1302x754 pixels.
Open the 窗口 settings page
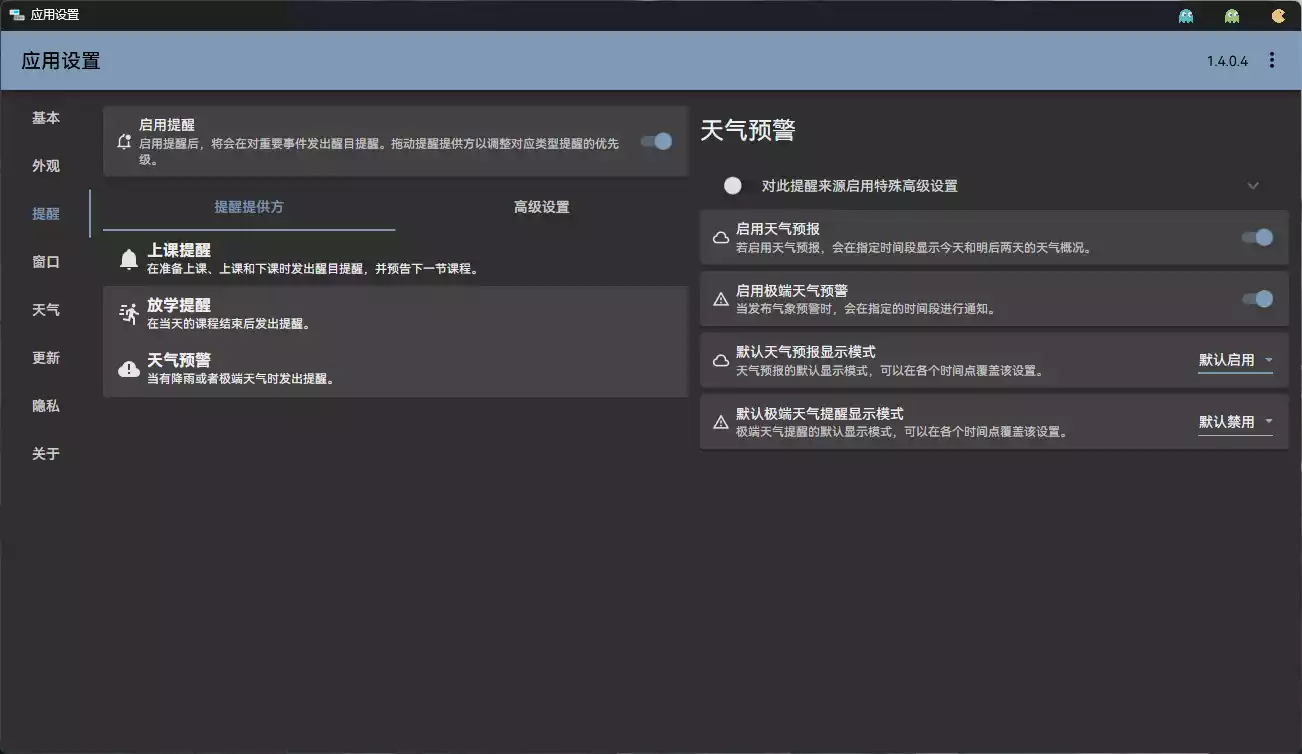pos(46,262)
